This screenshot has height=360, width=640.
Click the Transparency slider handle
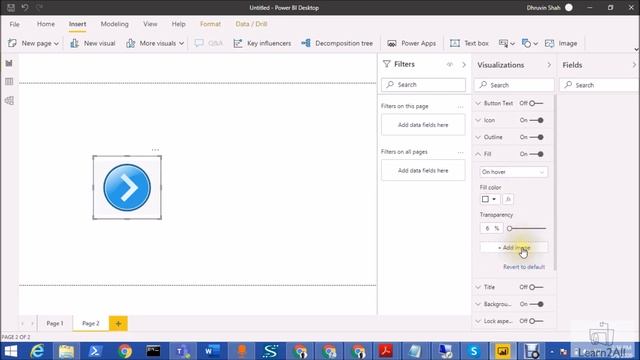coord(509,229)
